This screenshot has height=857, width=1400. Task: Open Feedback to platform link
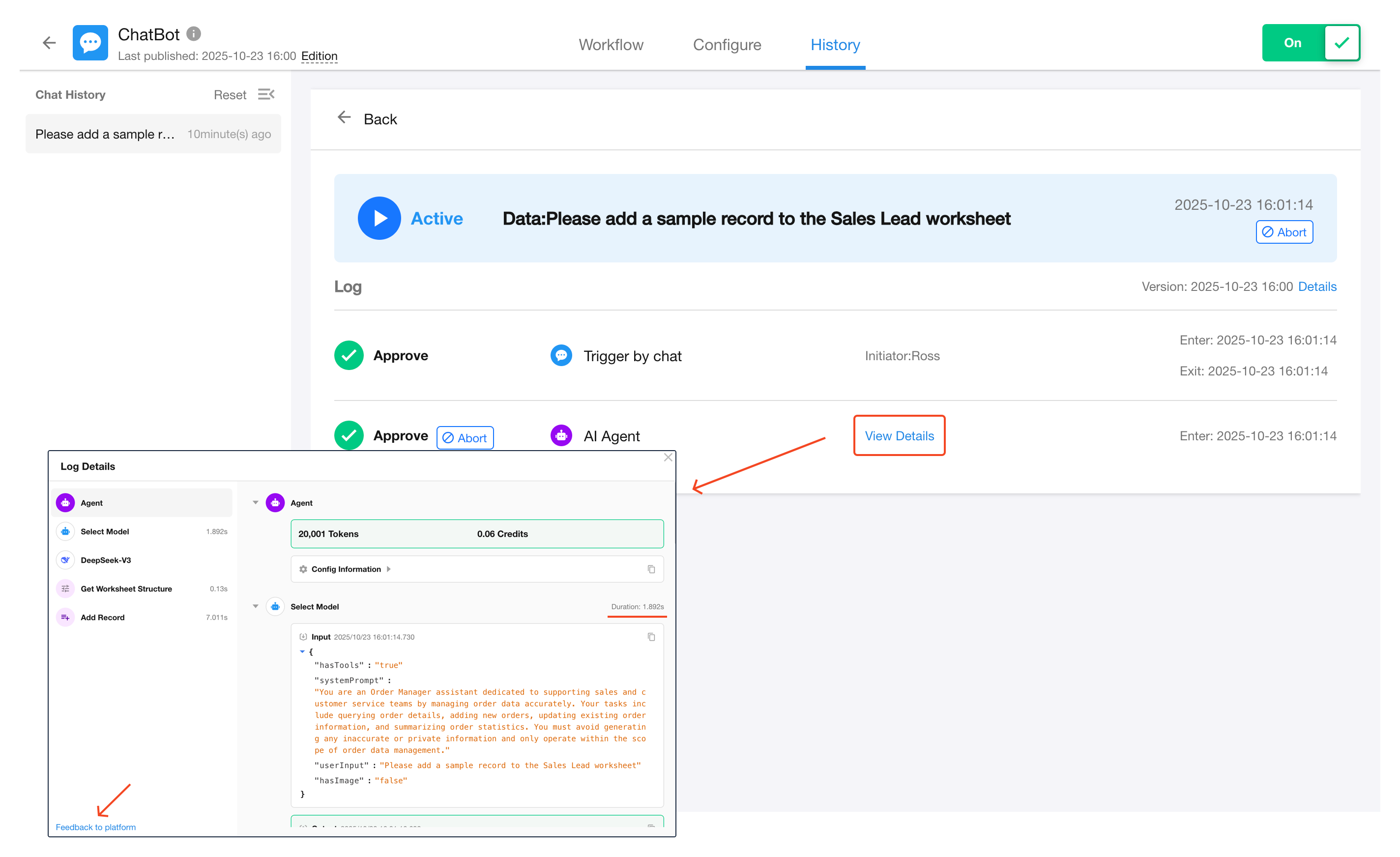[95, 827]
